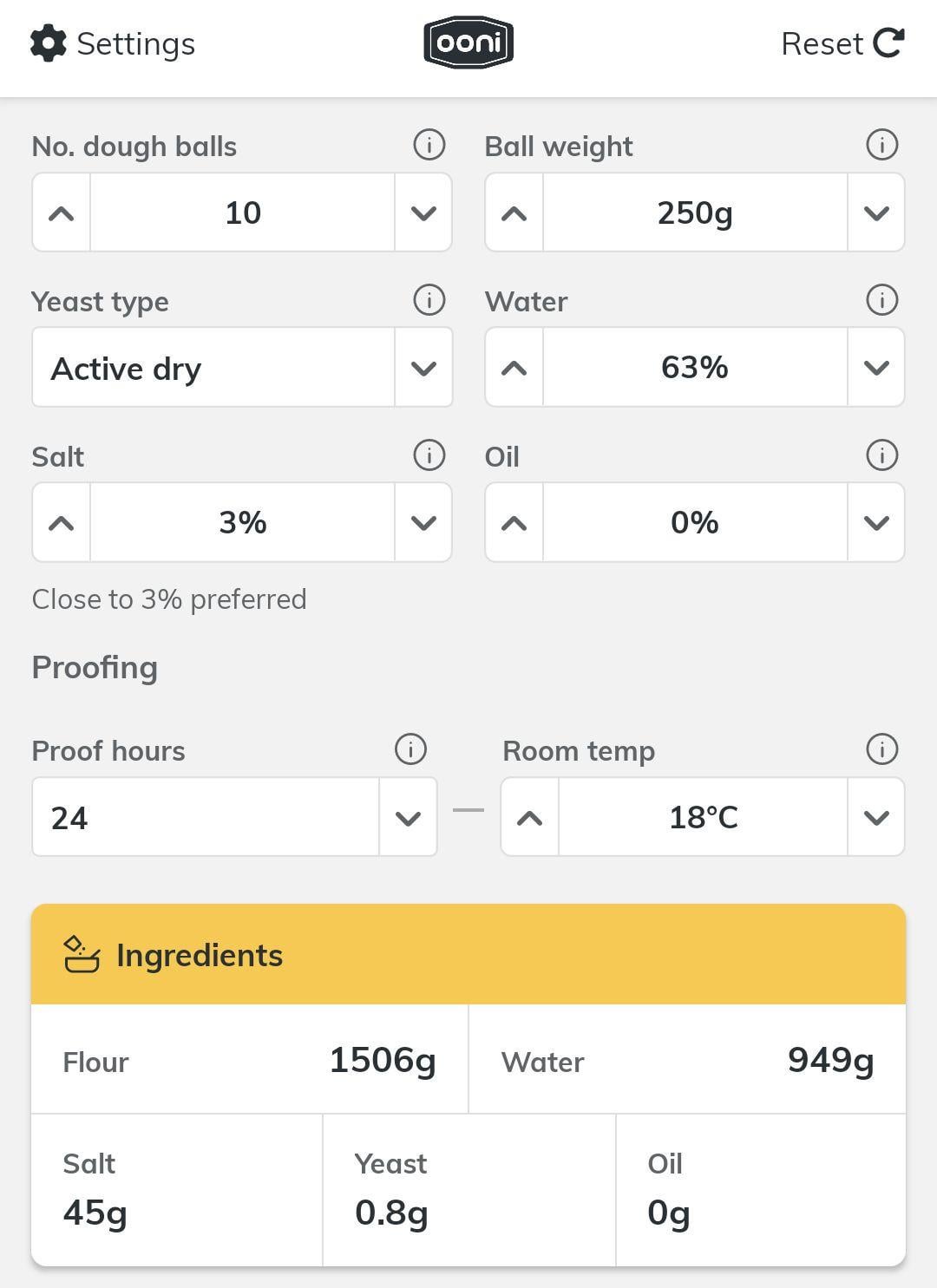
Task: View Yeast type information icon
Action: tap(429, 300)
